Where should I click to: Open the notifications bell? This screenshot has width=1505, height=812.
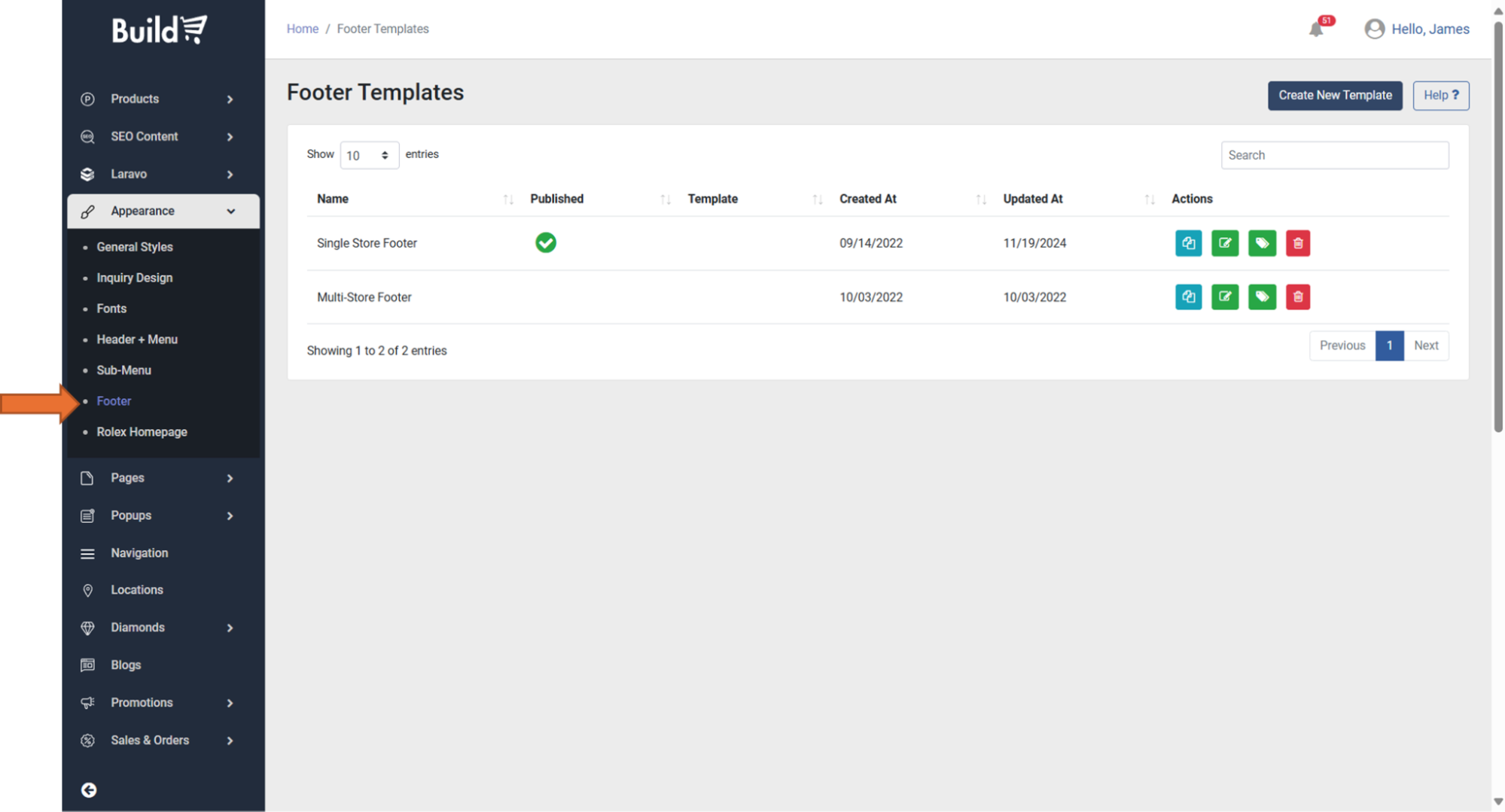coord(1316,29)
